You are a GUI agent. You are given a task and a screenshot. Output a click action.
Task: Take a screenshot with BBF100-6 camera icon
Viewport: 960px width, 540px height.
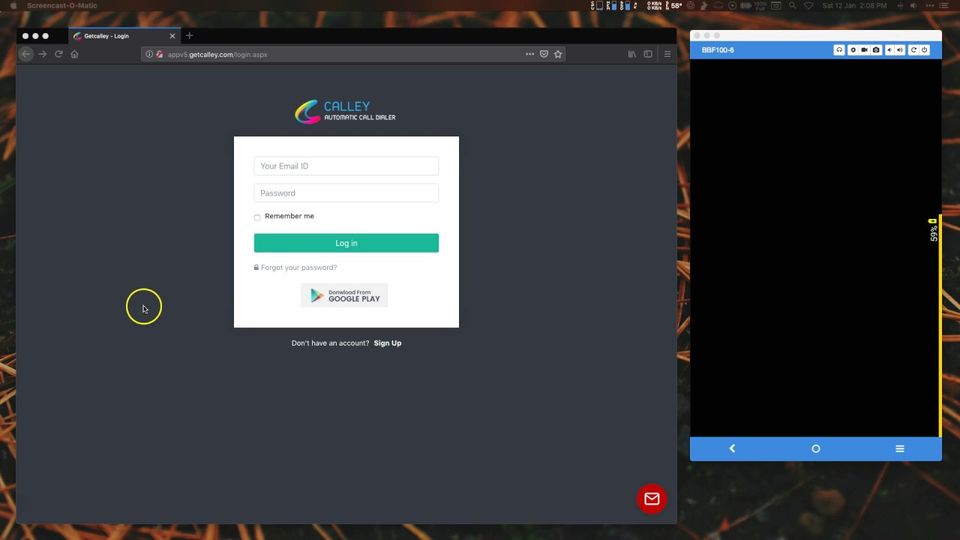[x=876, y=50]
